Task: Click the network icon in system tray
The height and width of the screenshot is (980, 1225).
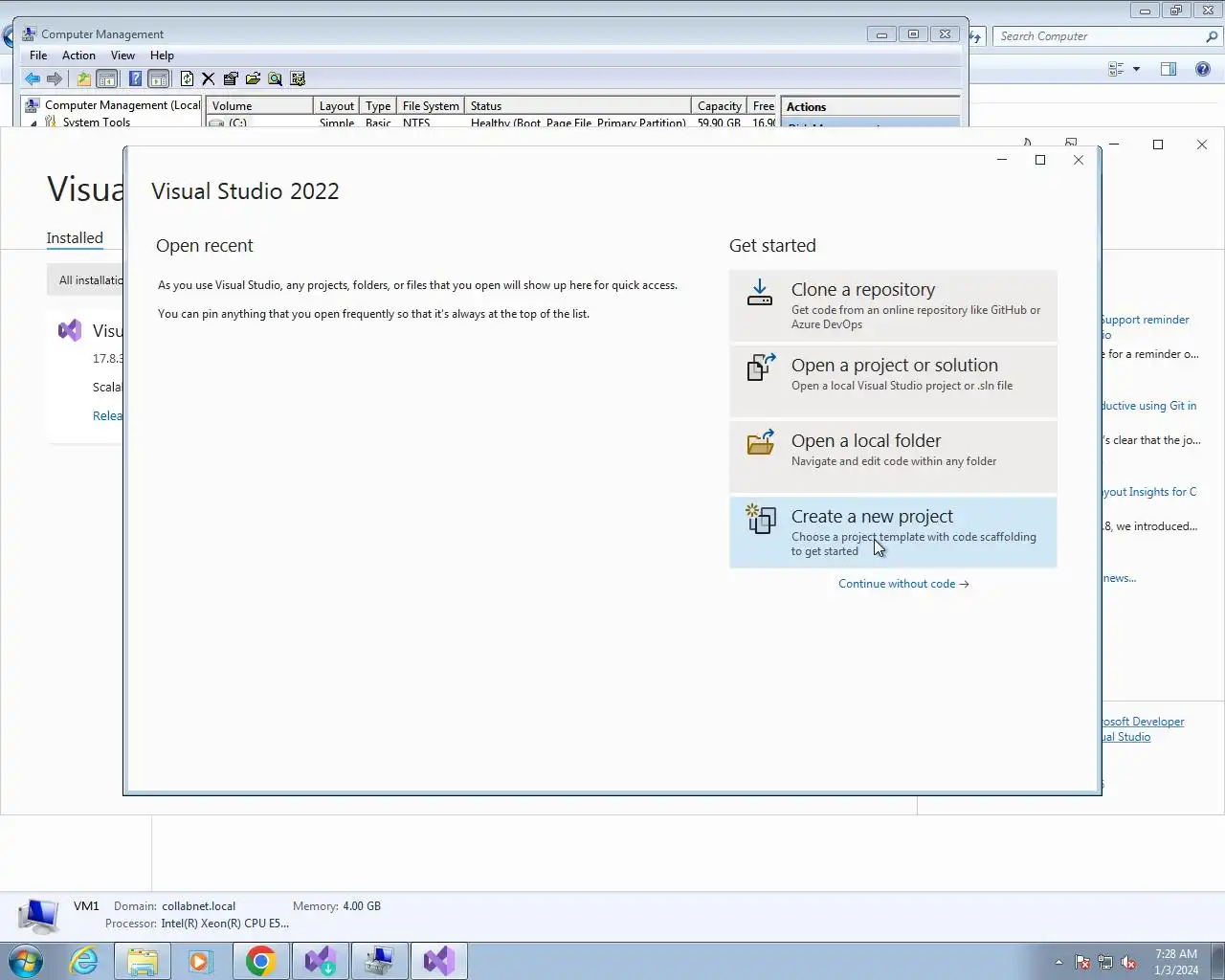Action: (1105, 962)
